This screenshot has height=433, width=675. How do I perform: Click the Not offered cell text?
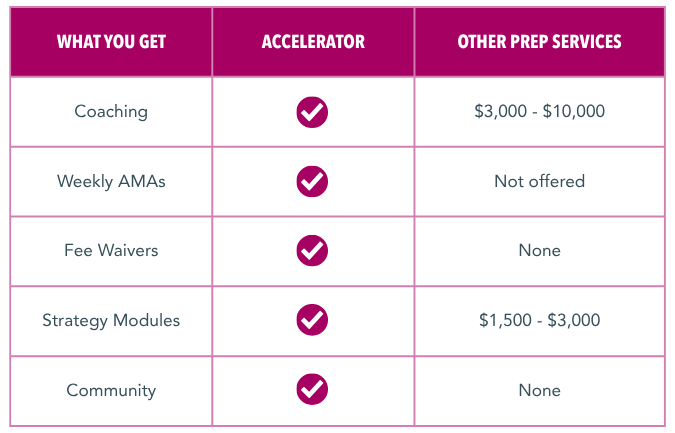pos(539,181)
